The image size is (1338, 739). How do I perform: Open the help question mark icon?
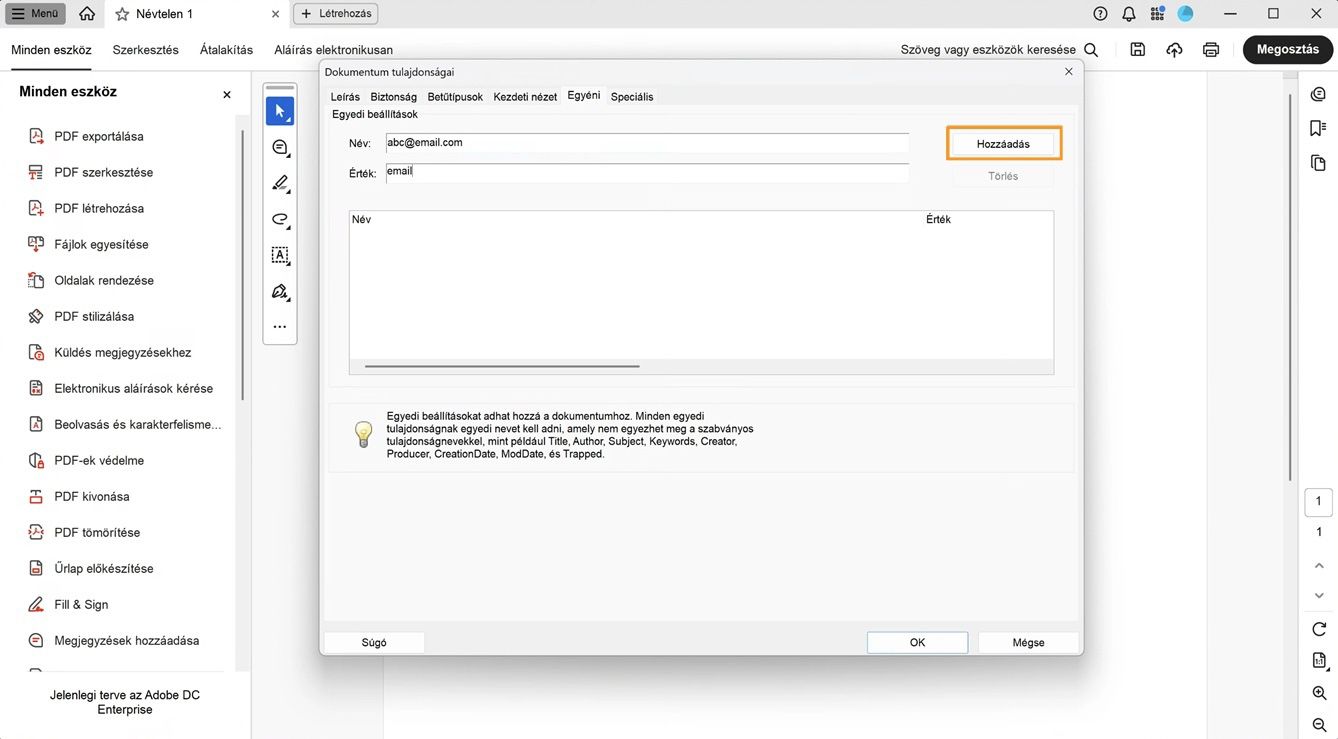click(1101, 14)
